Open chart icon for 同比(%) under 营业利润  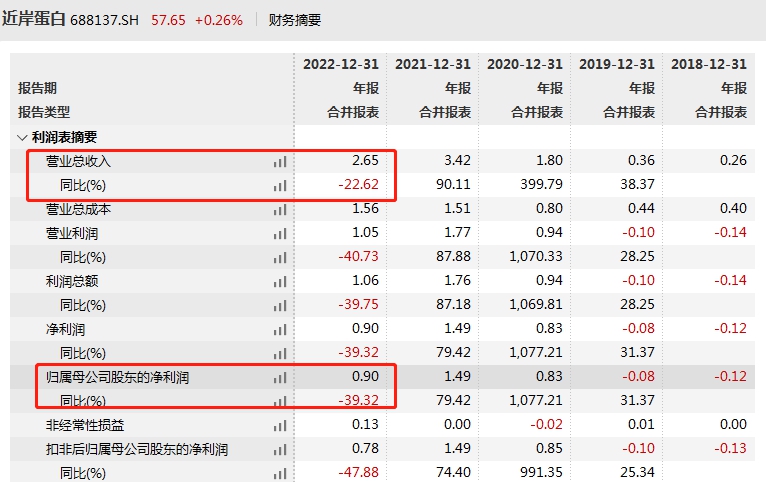coord(280,258)
